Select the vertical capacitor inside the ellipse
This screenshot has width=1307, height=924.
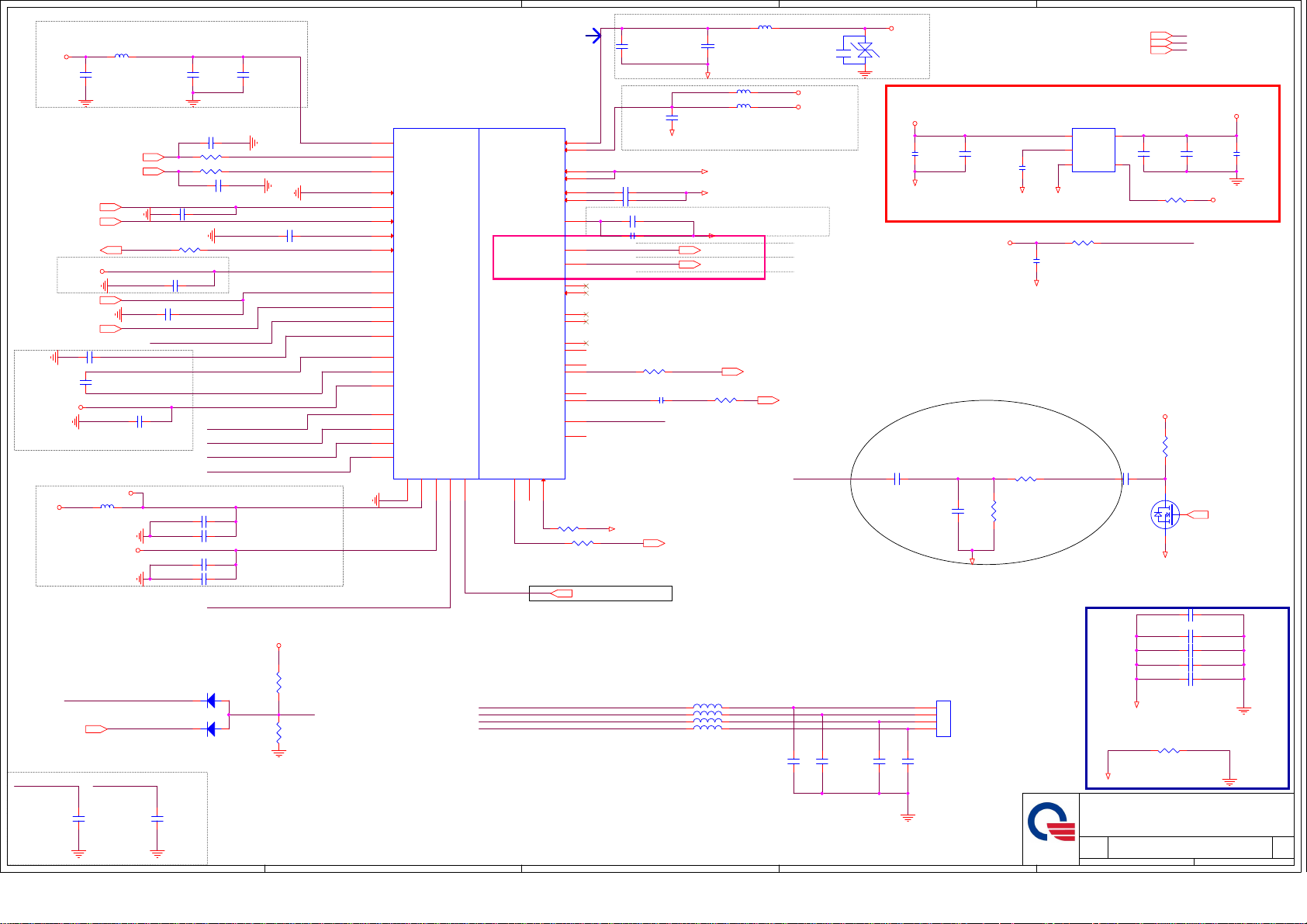(958, 511)
